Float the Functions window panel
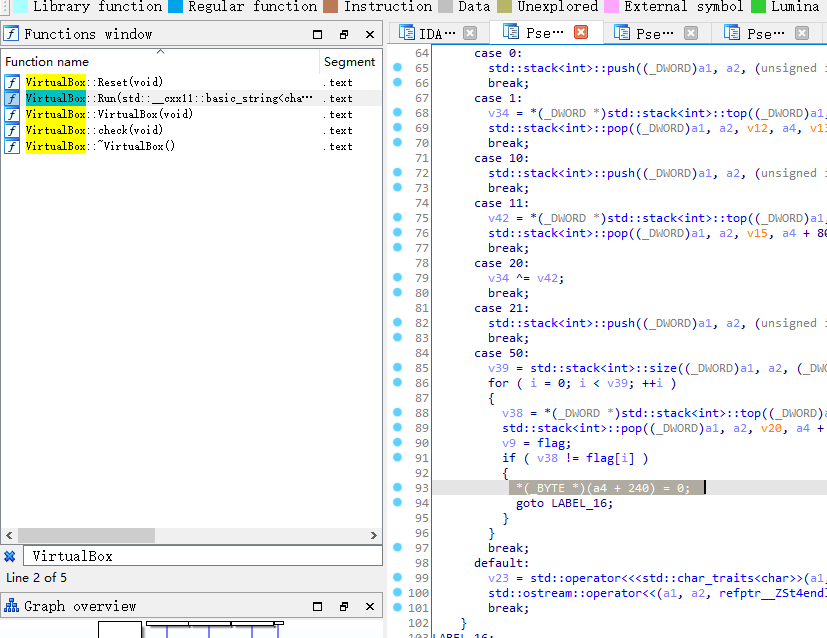This screenshot has width=827, height=638. pos(344,34)
